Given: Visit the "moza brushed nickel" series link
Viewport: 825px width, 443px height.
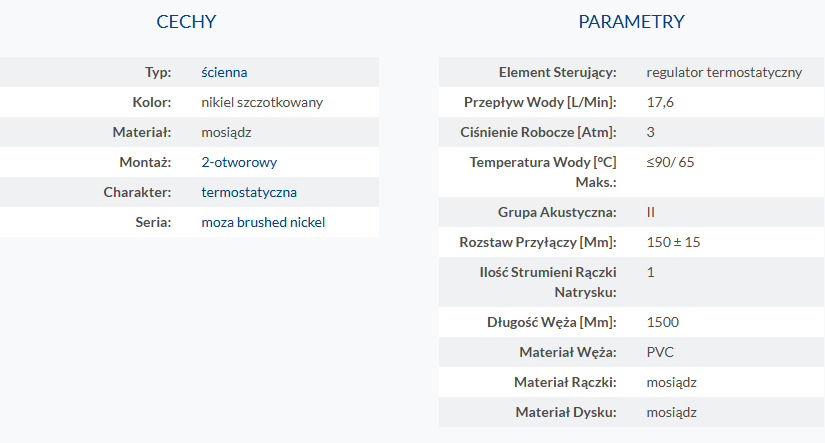Looking at the screenshot, I should click(x=263, y=222).
